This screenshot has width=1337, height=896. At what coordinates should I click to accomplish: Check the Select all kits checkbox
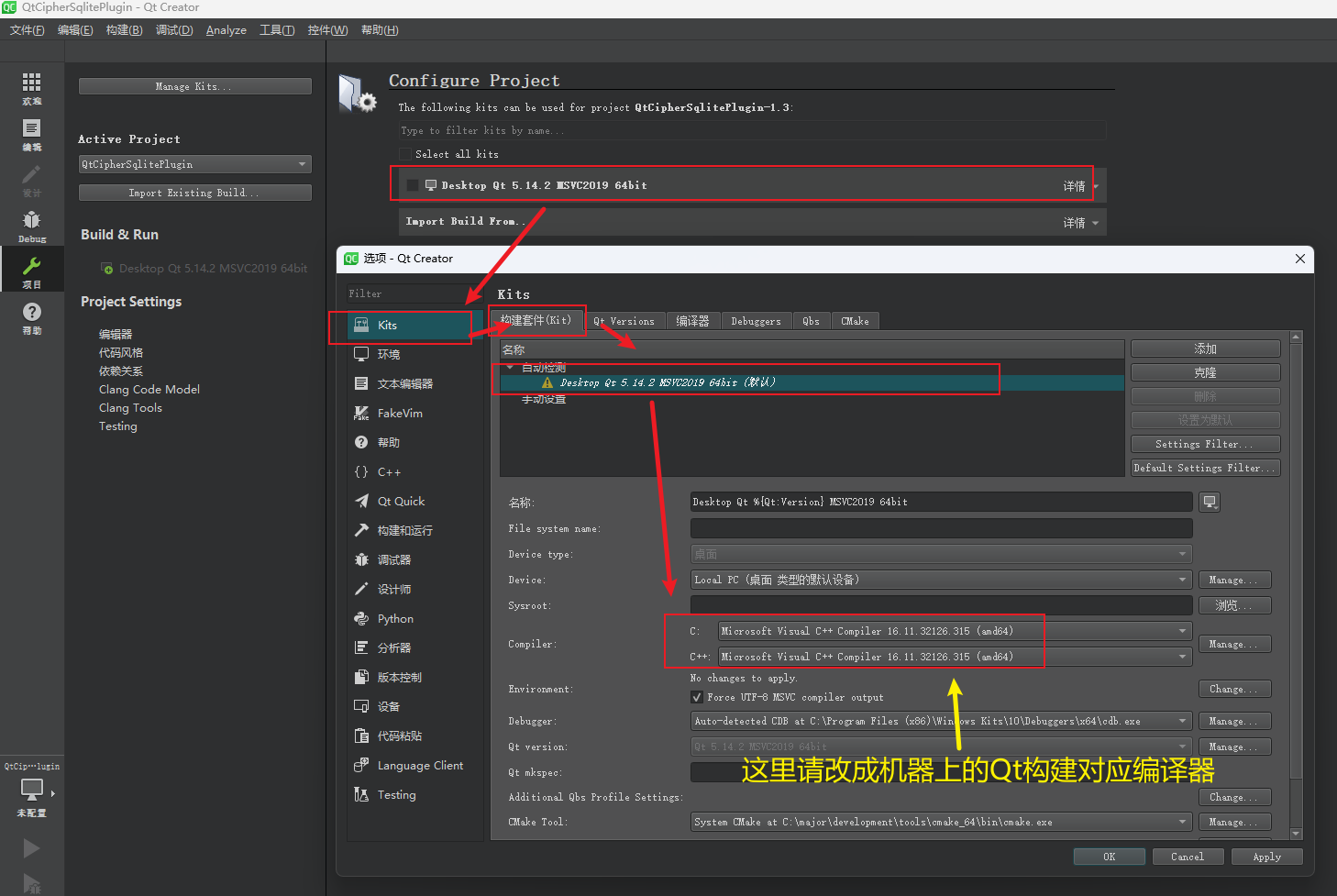[405, 154]
